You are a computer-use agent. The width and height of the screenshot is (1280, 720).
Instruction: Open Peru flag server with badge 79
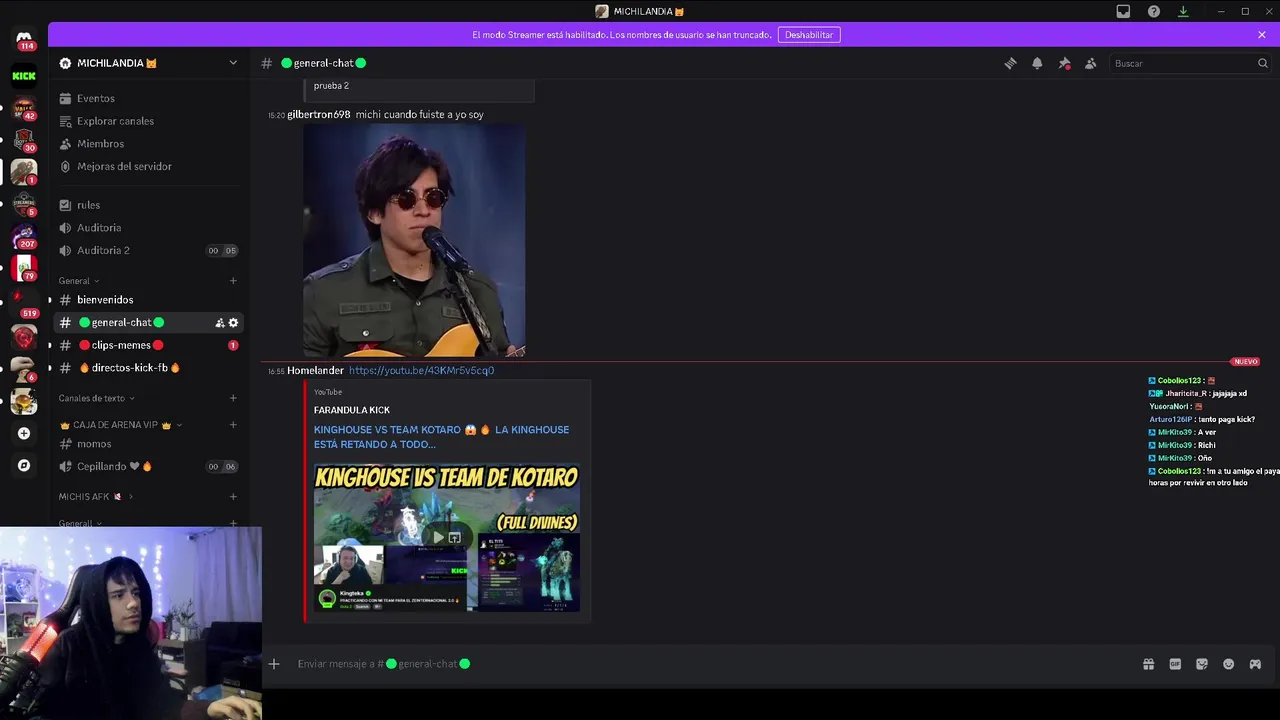(24, 268)
